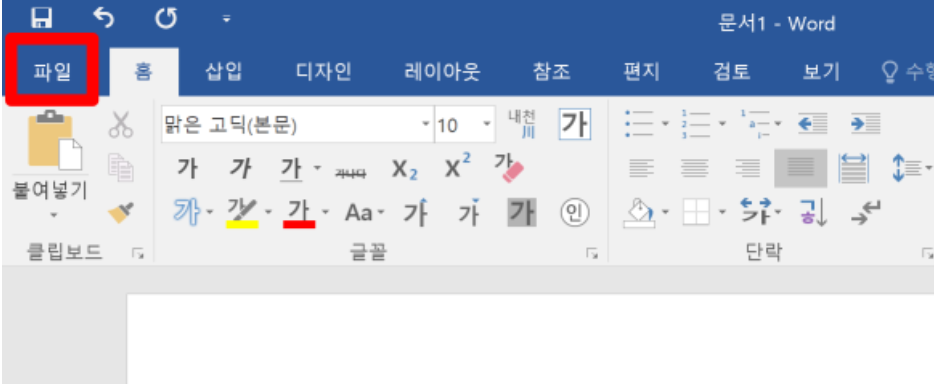This screenshot has width=934, height=384.
Task: Open the 글꼴 dialog launcher
Action: click(592, 254)
